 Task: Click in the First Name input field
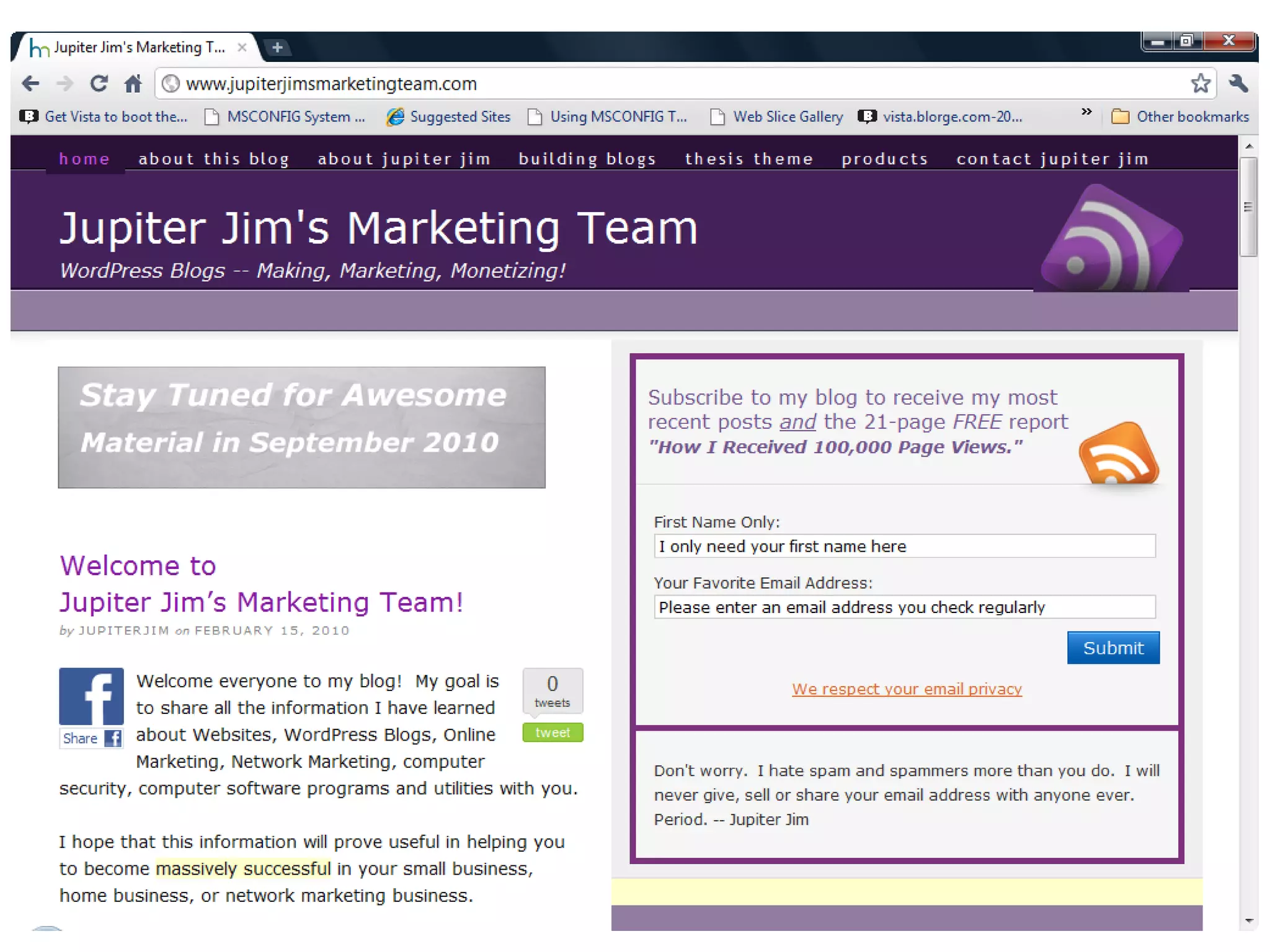coord(904,546)
